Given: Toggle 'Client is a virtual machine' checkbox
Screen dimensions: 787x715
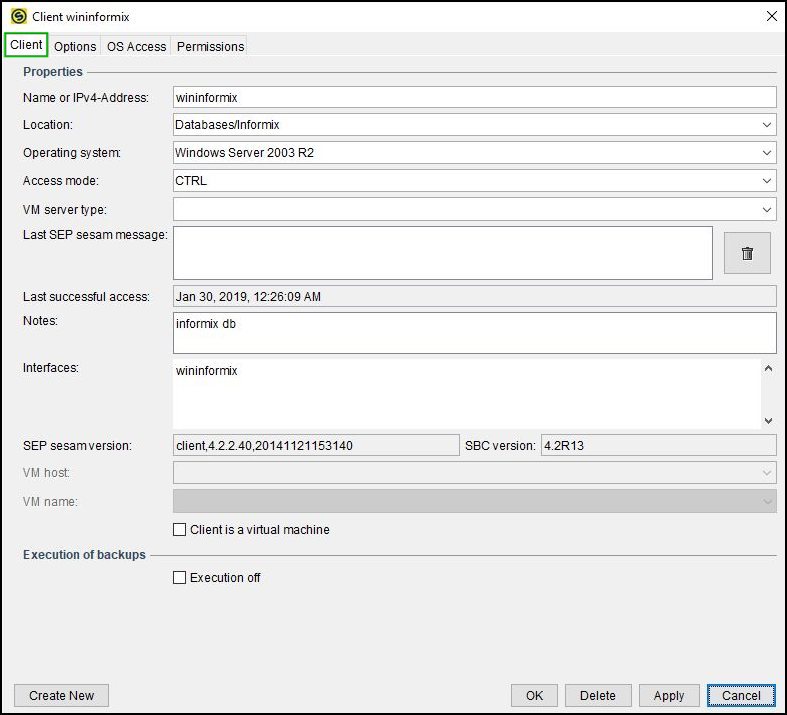Looking at the screenshot, I should coord(179,529).
